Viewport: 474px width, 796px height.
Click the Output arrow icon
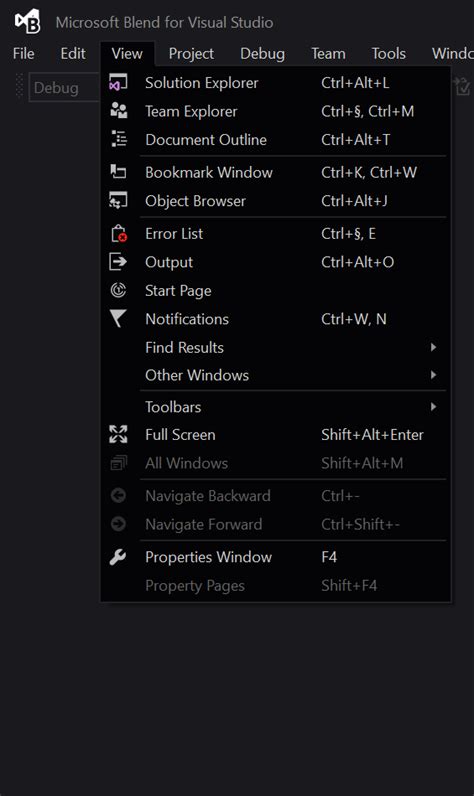pos(118,261)
